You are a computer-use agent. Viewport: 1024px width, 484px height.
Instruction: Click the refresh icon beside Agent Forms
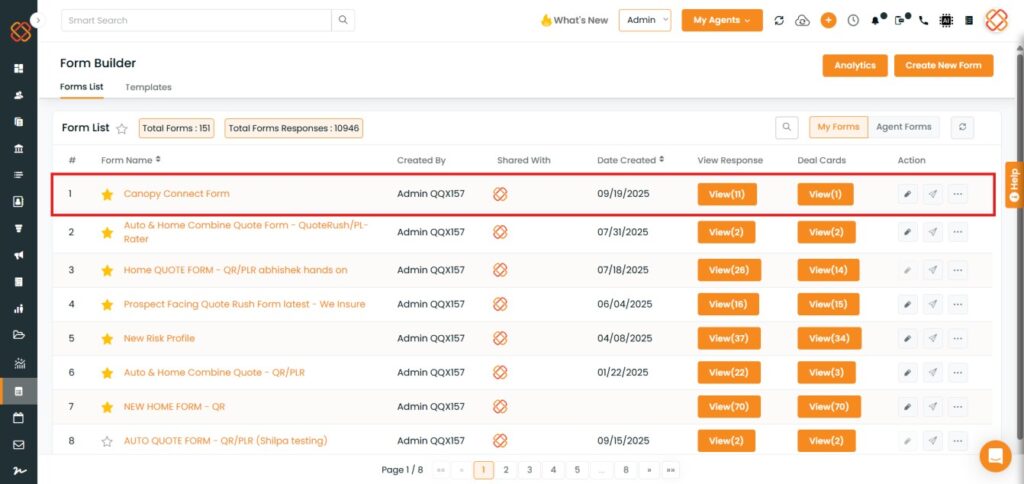[x=962, y=127]
